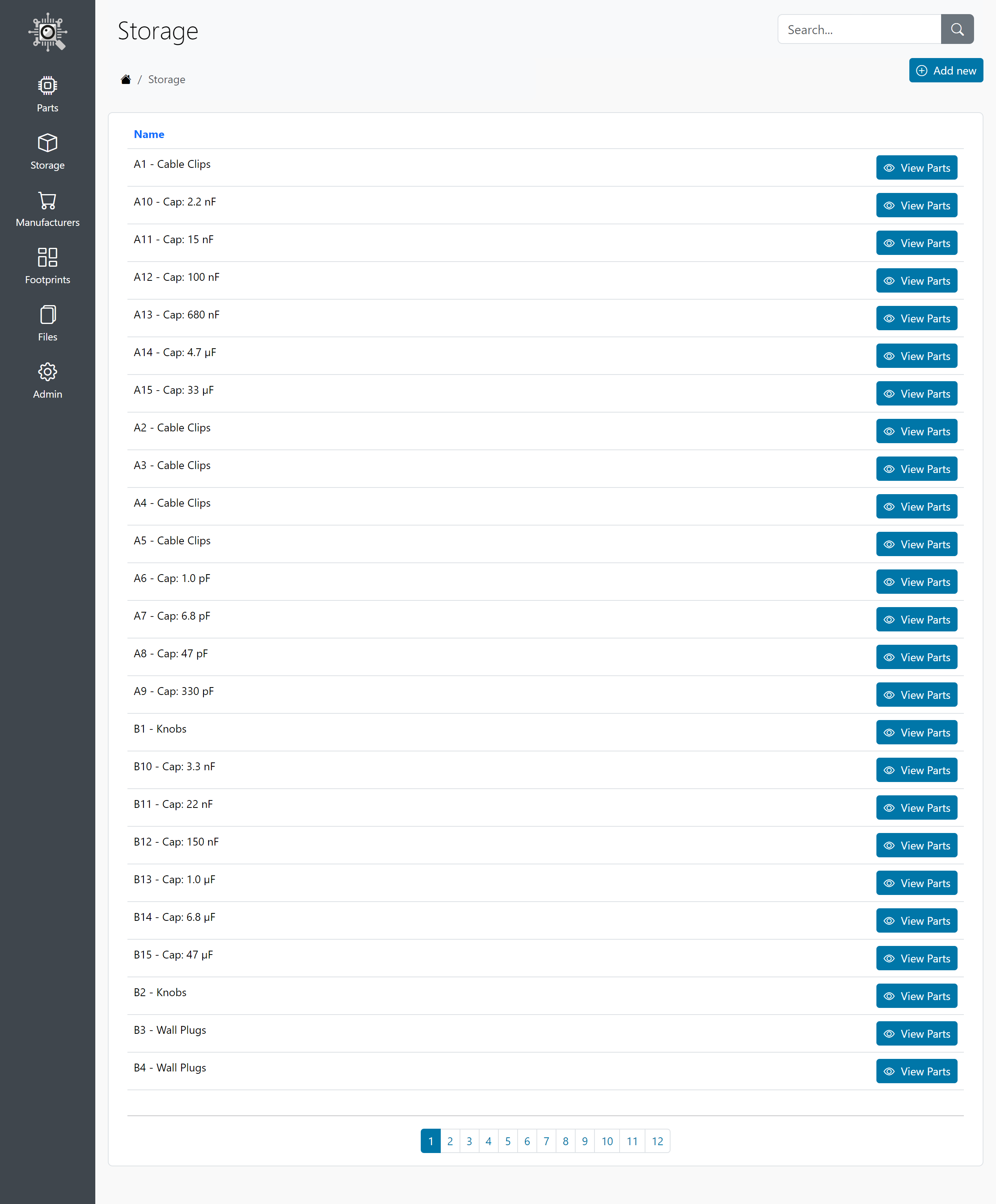Go to page 5 of the storage list
The width and height of the screenshot is (996, 1204).
(507, 1141)
